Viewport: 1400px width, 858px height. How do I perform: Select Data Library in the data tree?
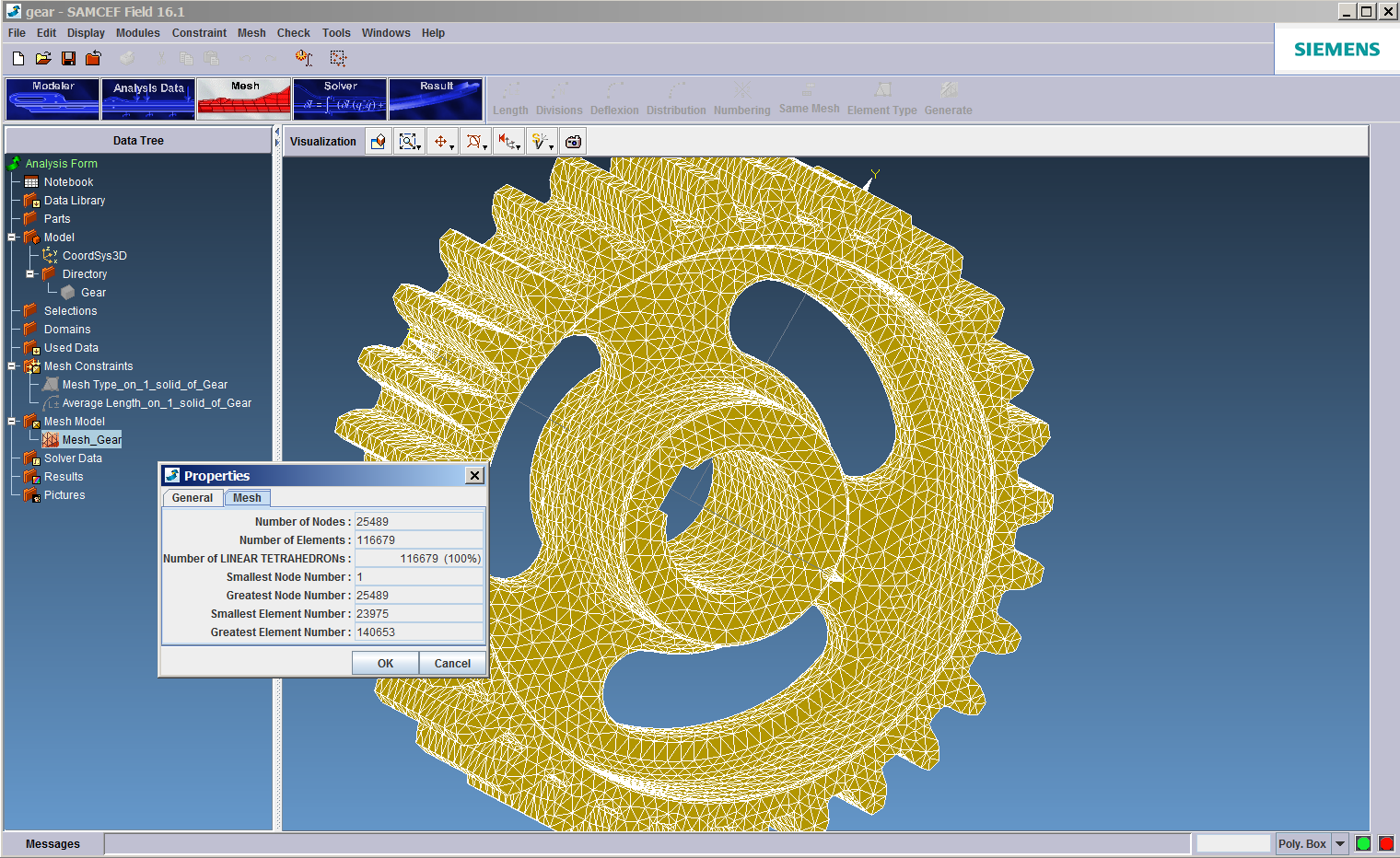75,201
